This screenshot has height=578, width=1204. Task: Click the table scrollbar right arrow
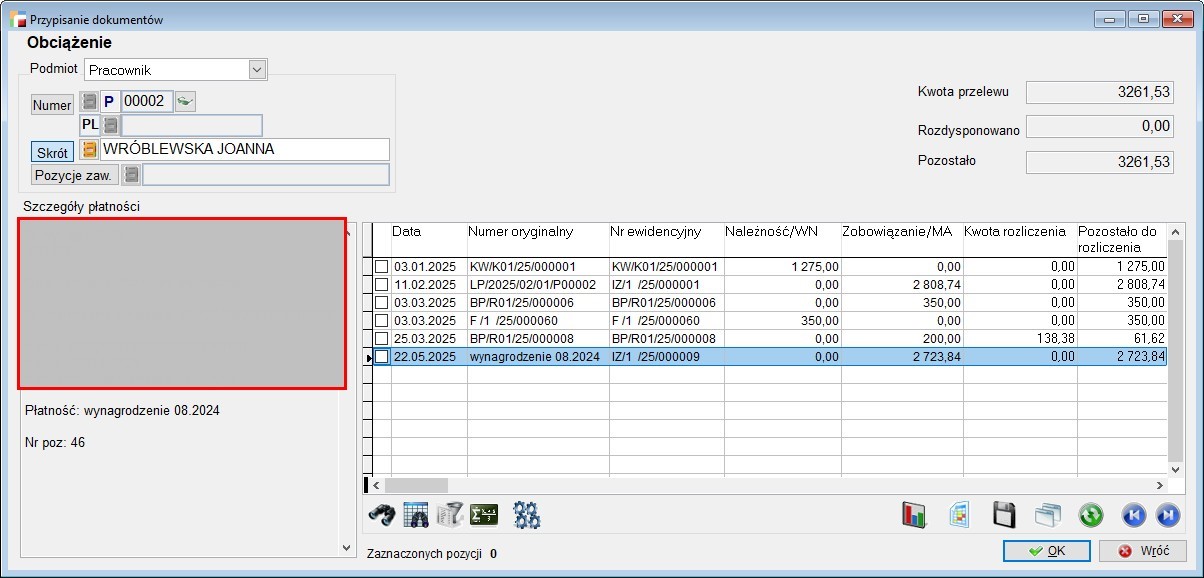point(1159,485)
